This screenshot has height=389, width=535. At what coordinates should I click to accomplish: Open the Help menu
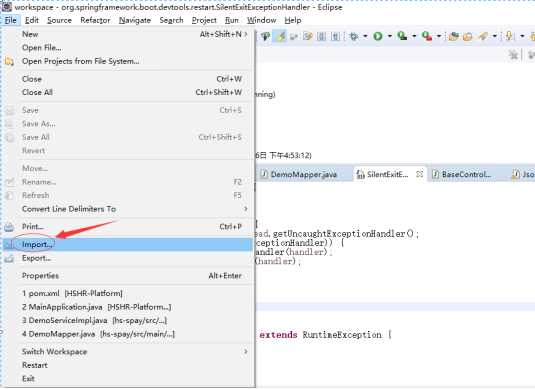coord(293,20)
